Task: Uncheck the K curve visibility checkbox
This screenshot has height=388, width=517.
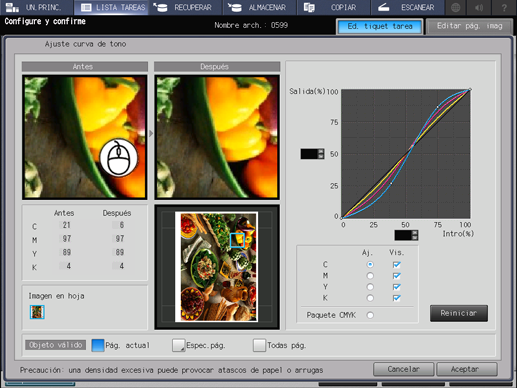Action: (x=396, y=298)
